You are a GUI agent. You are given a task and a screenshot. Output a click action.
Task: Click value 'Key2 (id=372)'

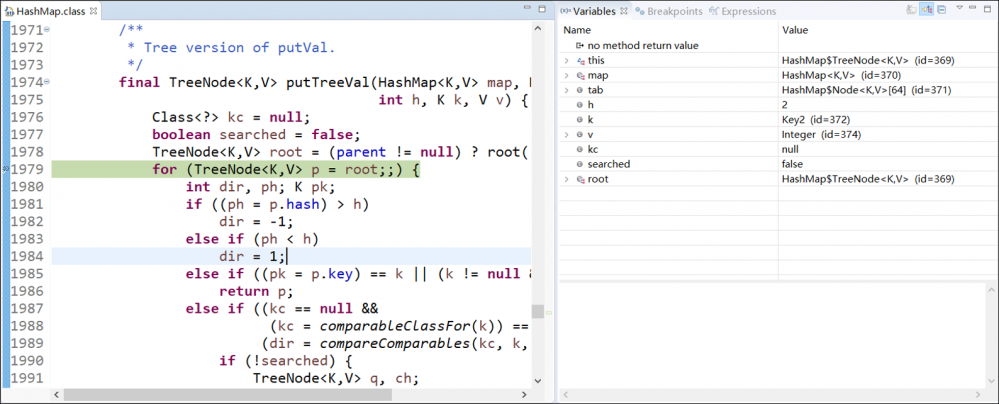click(x=816, y=120)
